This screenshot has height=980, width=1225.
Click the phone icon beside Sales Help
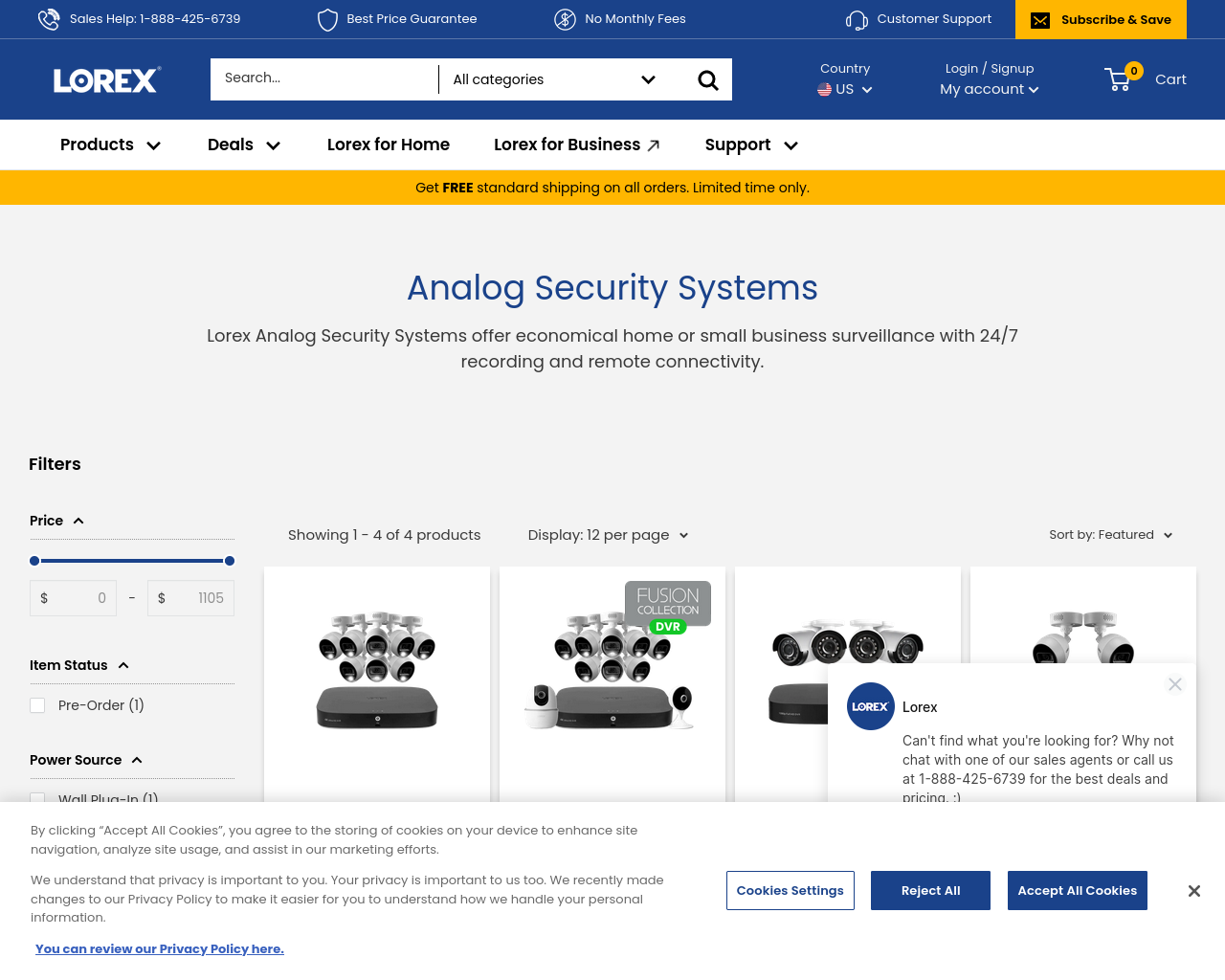[49, 19]
